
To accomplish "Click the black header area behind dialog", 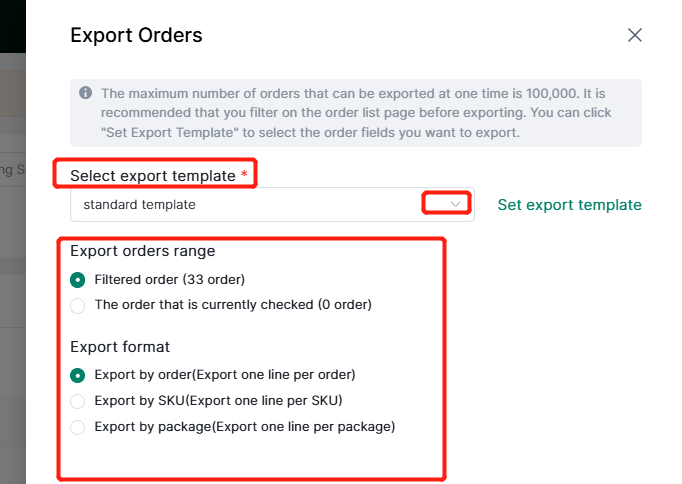I will point(13,26).
